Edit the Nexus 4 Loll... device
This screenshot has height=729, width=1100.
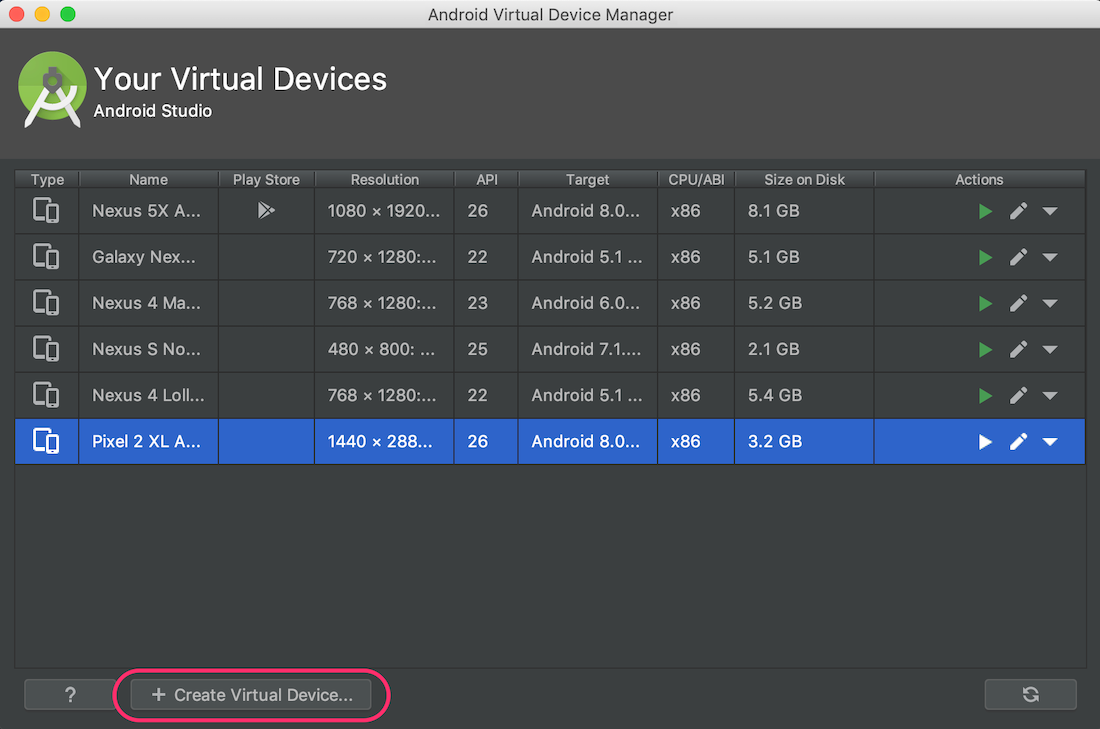(x=1019, y=396)
